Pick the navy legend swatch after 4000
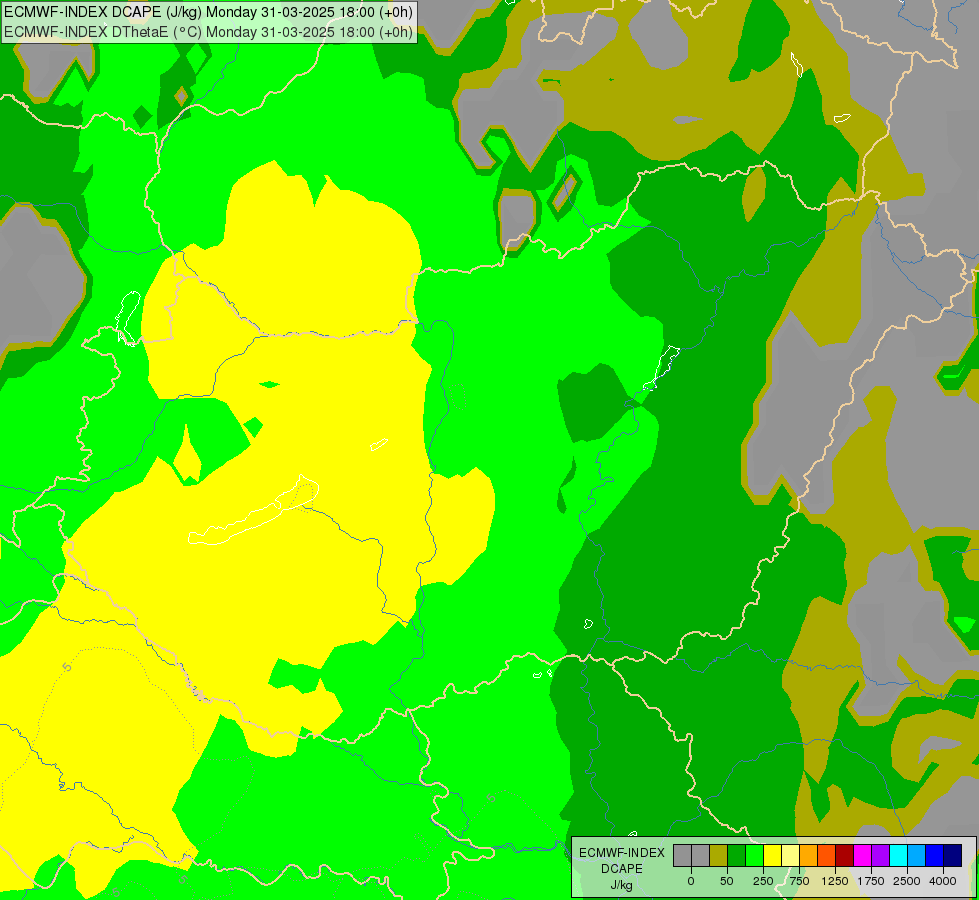979x900 pixels. click(x=952, y=856)
